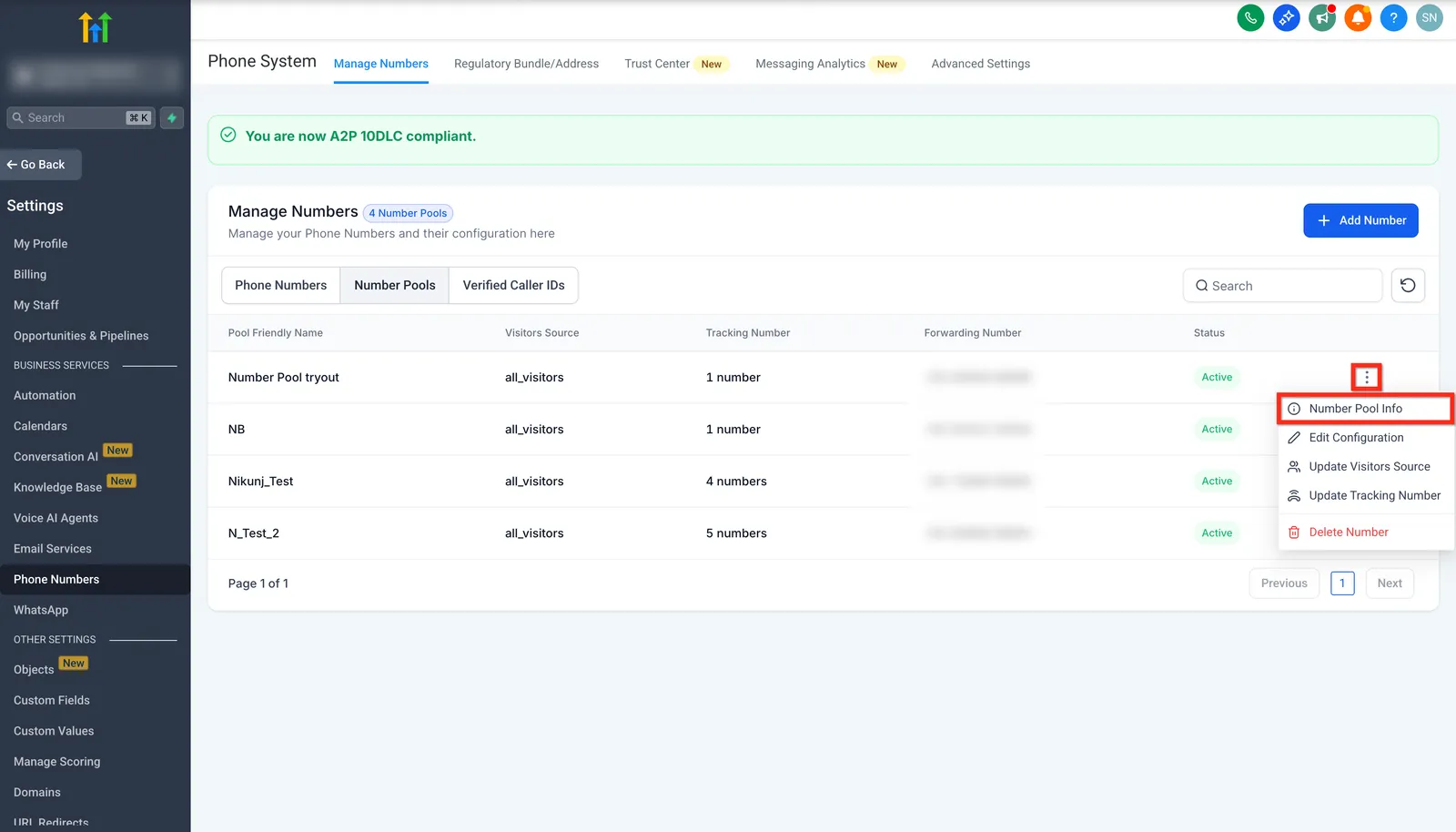The height and width of the screenshot is (832, 1456).
Task: Click the Number Pool tryout pool name
Action: click(283, 378)
